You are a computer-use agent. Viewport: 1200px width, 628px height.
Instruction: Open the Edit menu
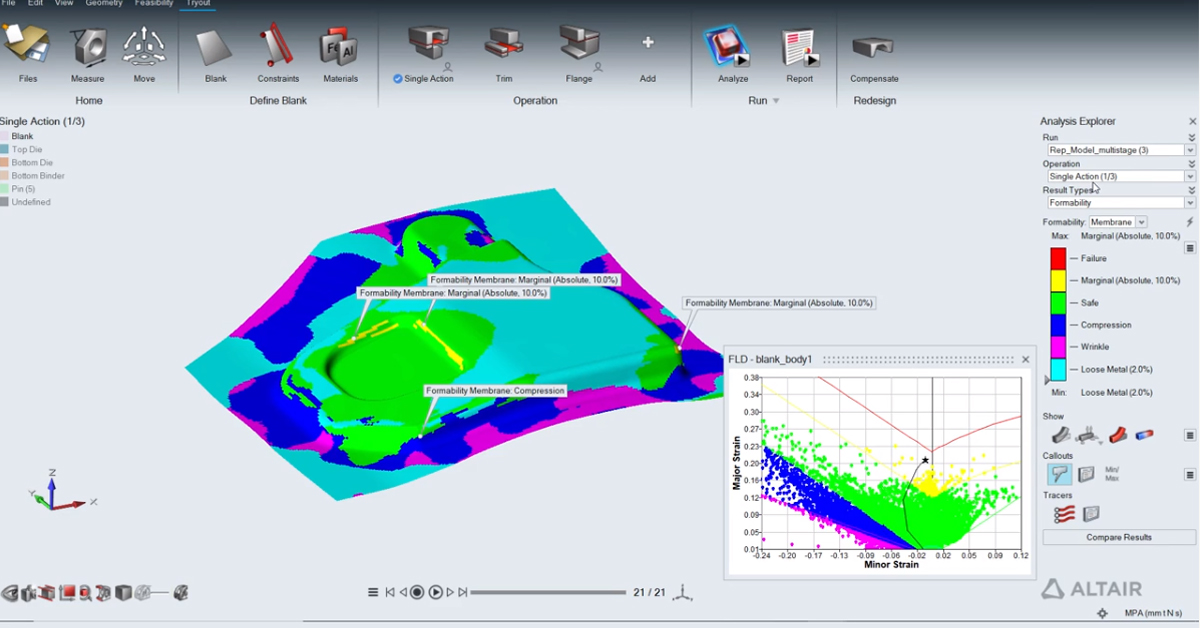(x=35, y=4)
